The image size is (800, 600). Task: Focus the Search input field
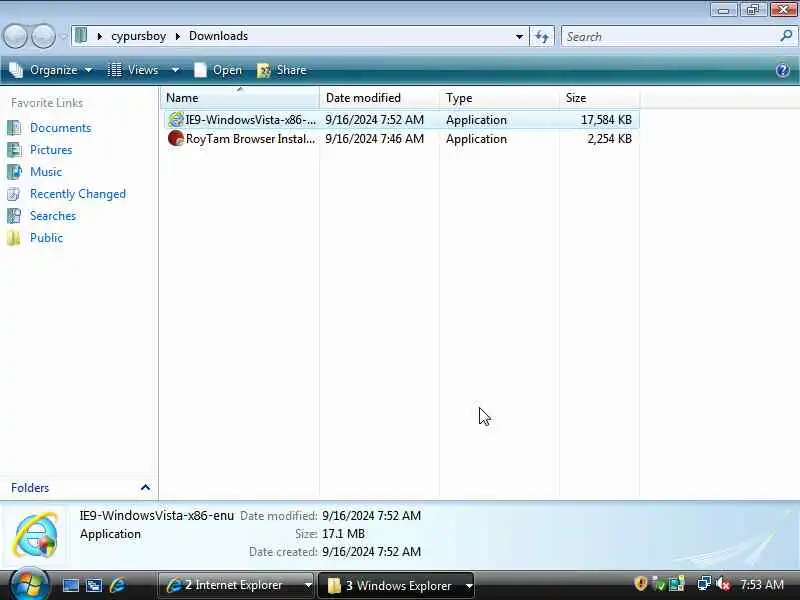[670, 37]
